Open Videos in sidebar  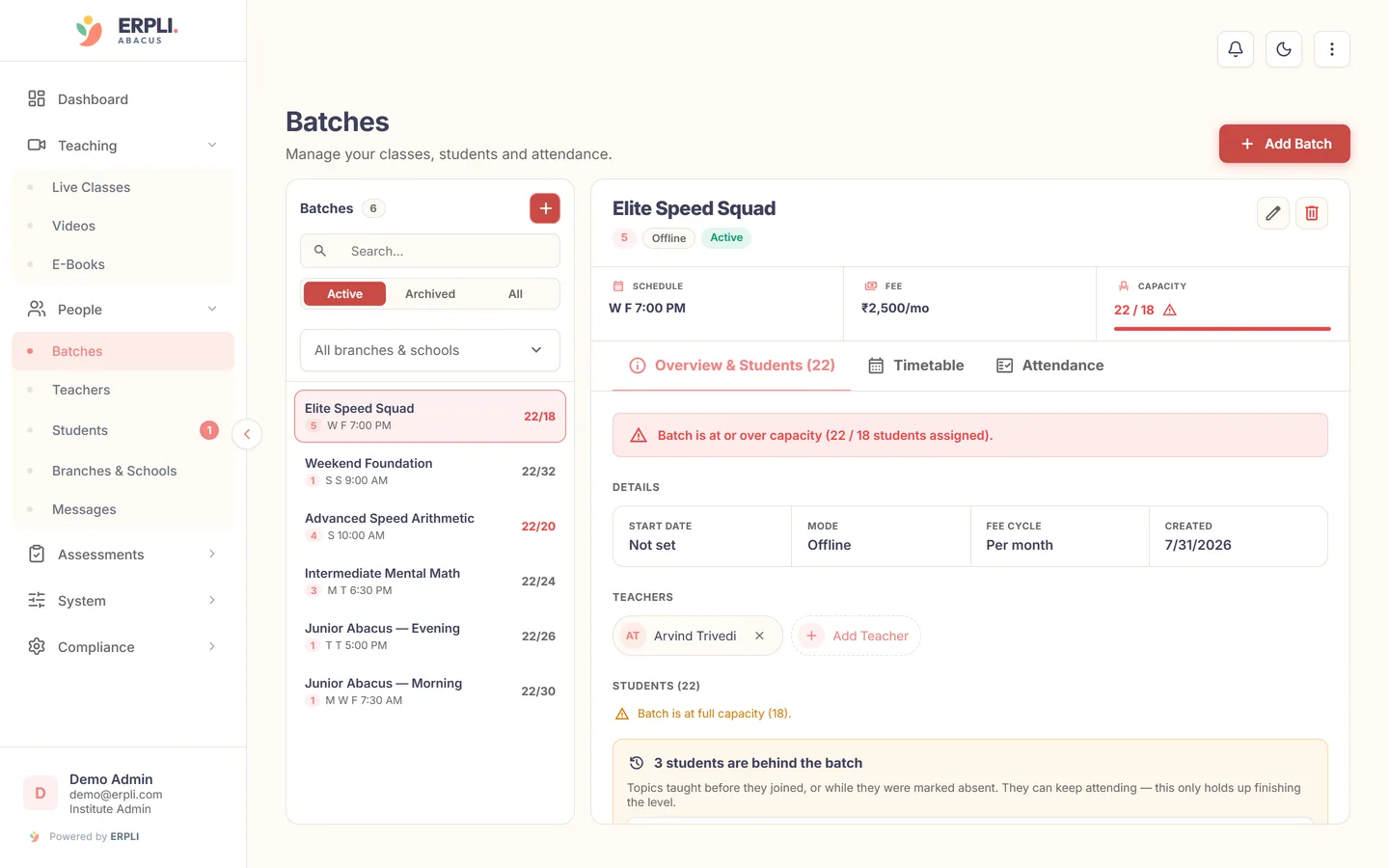point(123,226)
